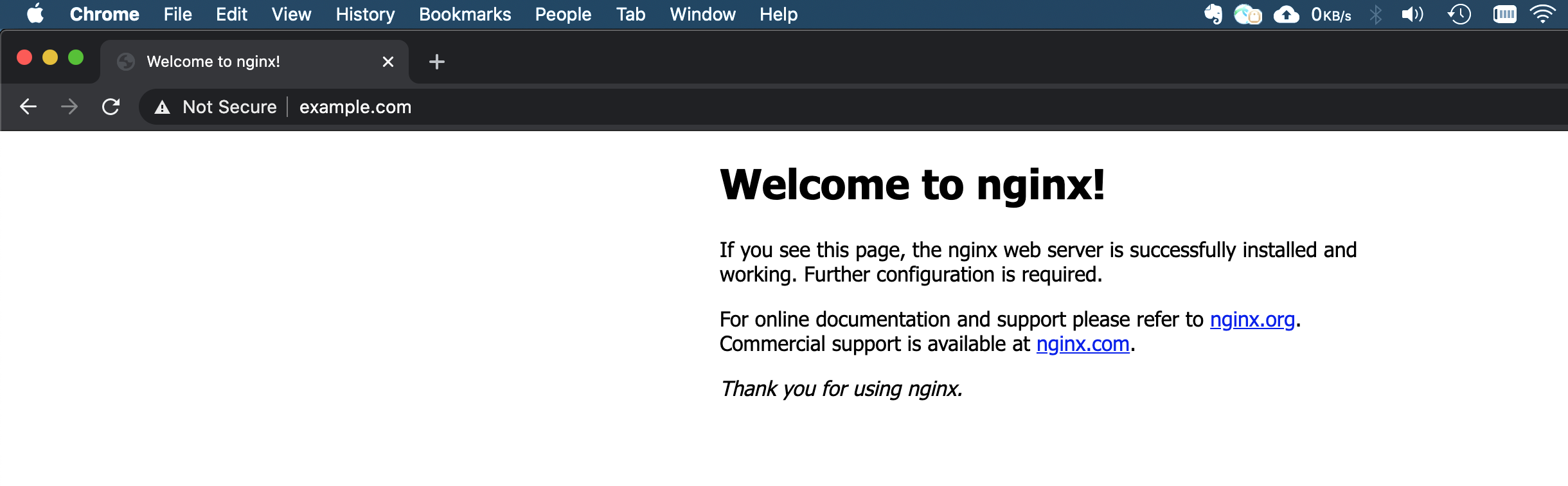1568x486 pixels.
Task: Open the Window menu
Action: coord(702,14)
